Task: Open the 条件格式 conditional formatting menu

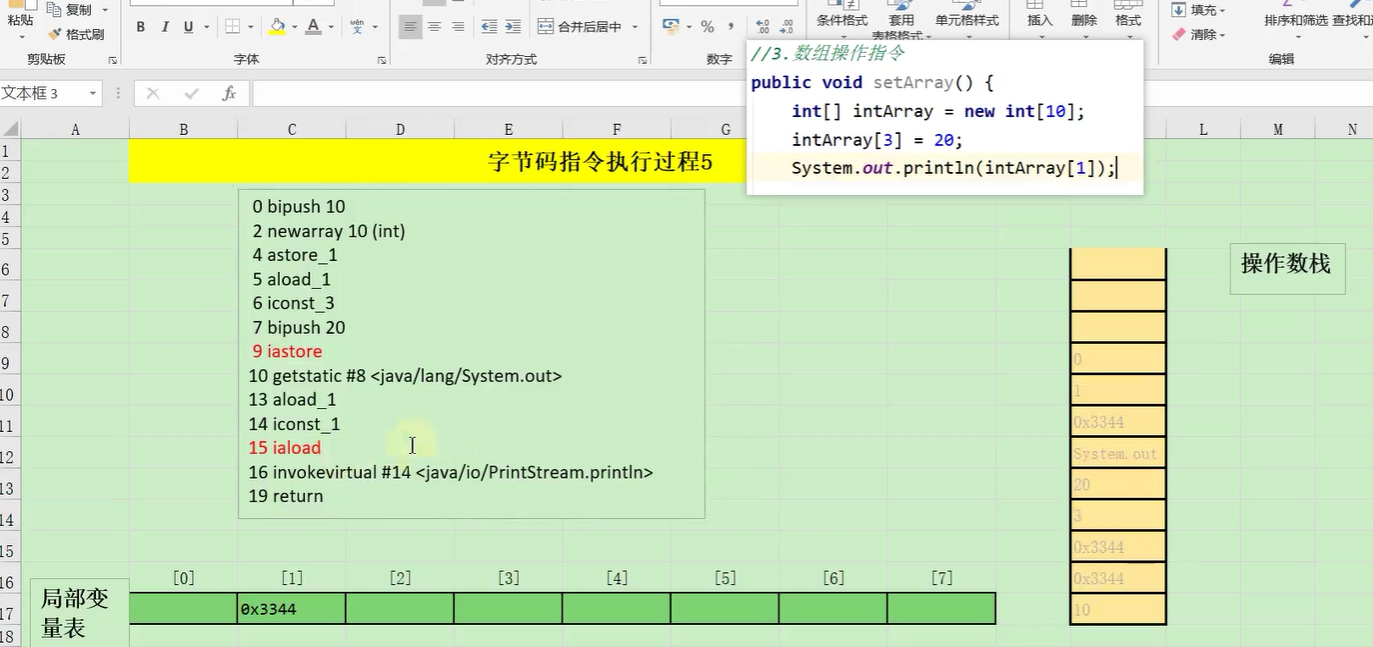Action: tap(842, 20)
